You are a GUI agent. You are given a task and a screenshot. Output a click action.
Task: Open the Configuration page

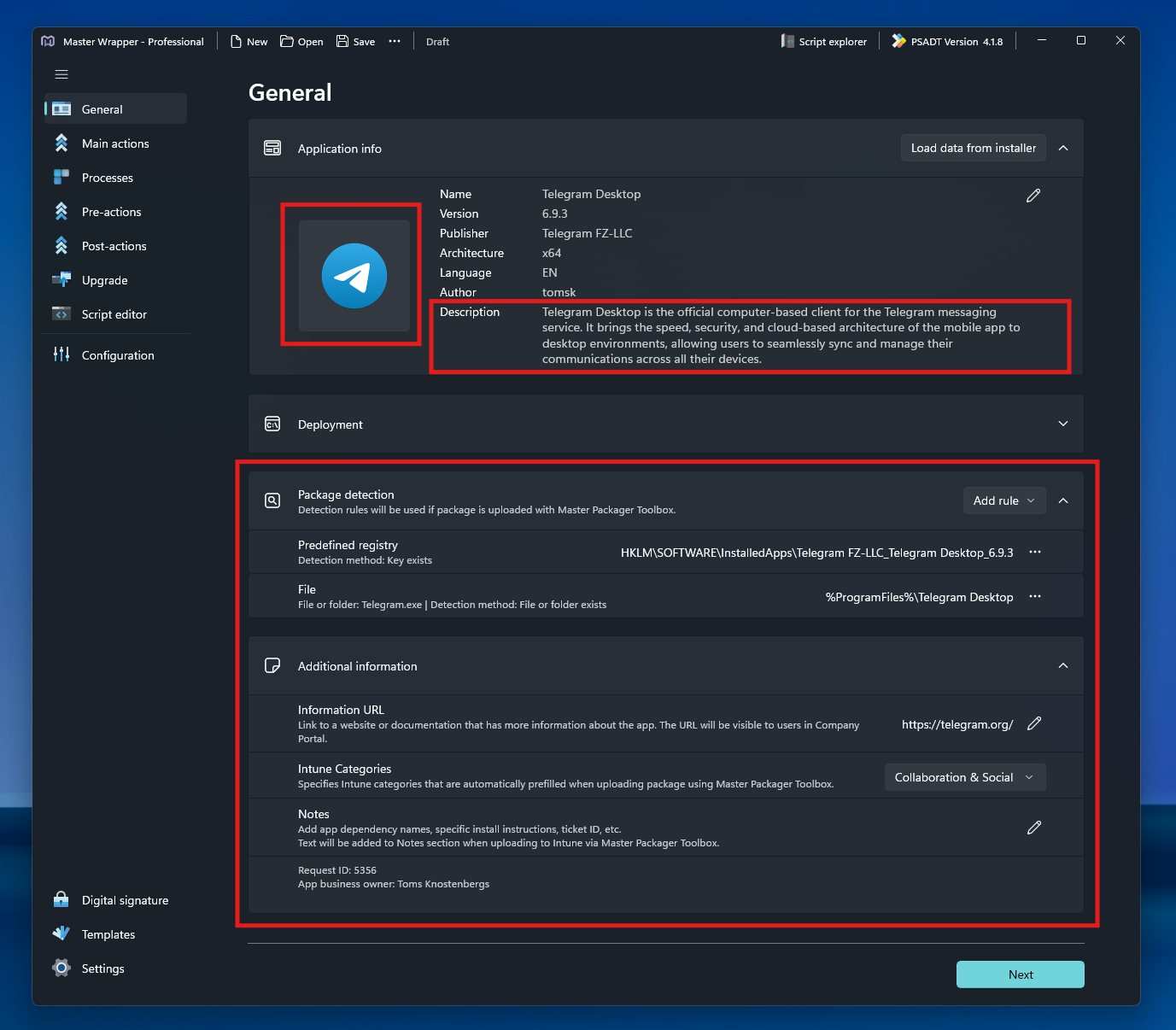click(116, 354)
